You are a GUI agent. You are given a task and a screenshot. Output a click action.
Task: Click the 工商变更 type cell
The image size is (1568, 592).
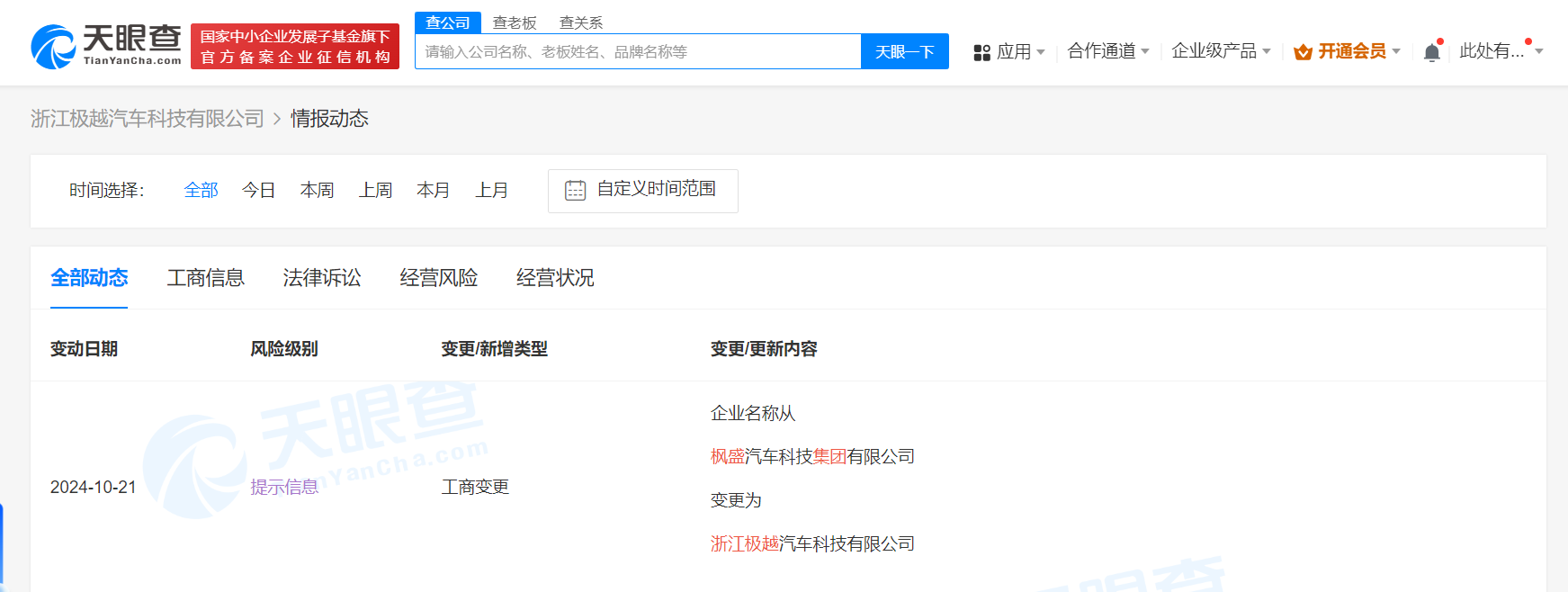pos(475,487)
